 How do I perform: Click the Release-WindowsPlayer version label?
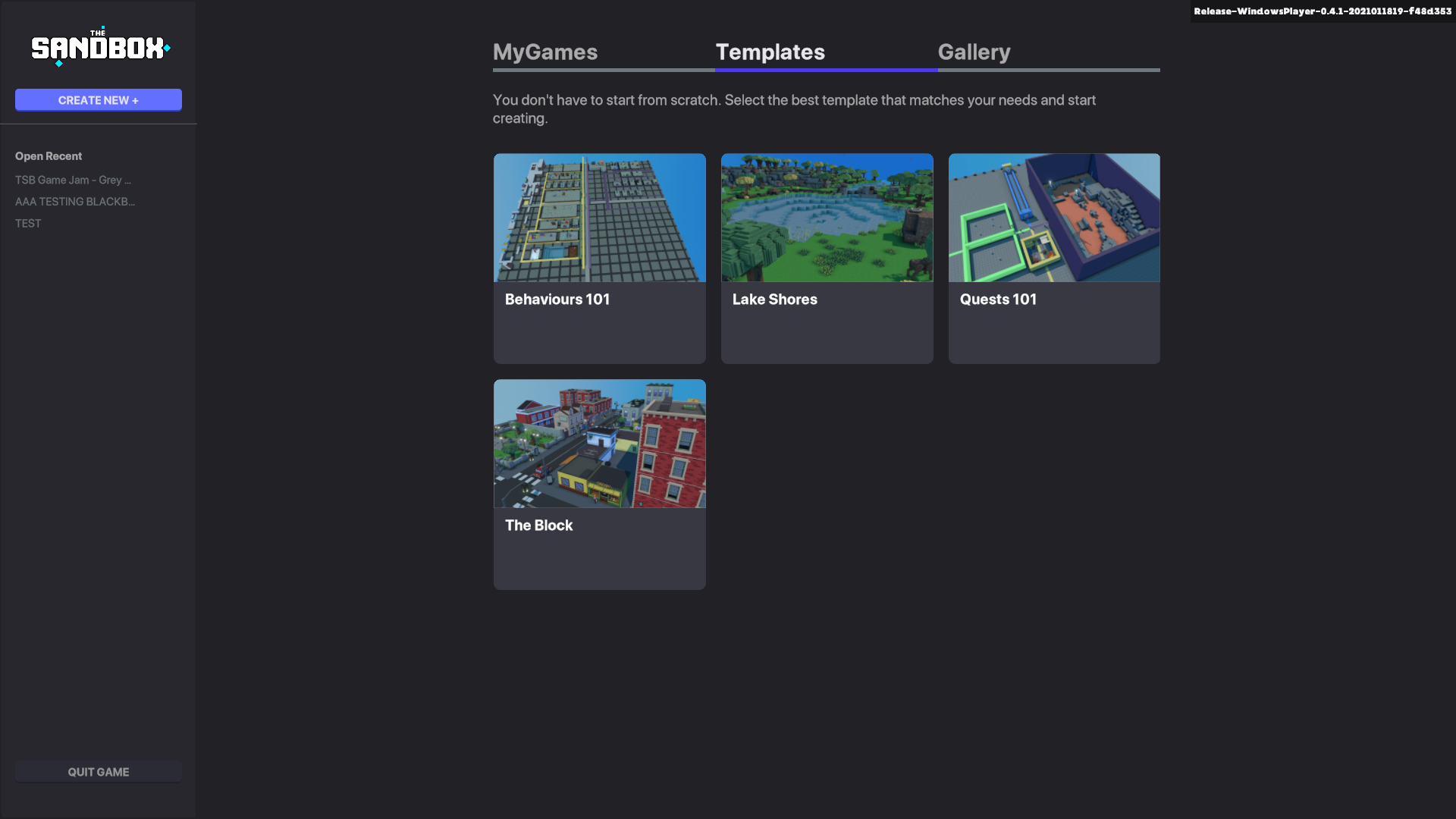[x=1322, y=11]
